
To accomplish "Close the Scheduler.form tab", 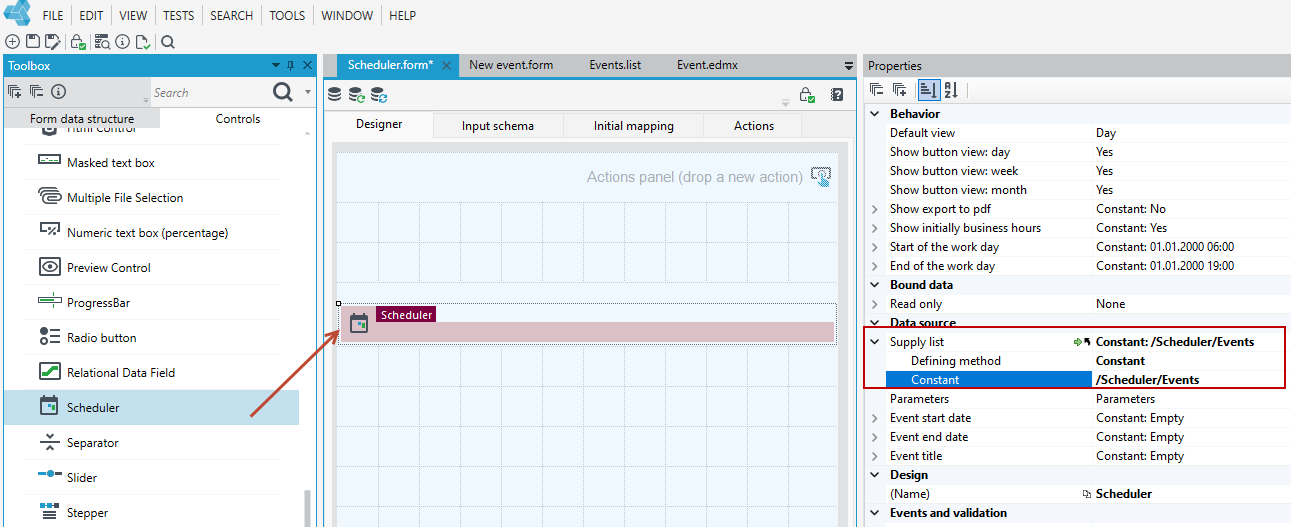I will click(447, 66).
